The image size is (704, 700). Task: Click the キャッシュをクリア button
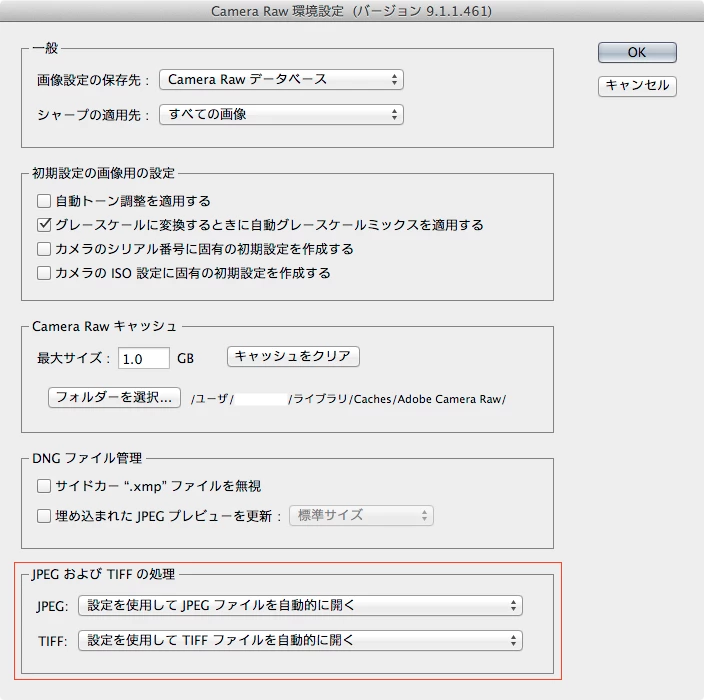(x=293, y=356)
